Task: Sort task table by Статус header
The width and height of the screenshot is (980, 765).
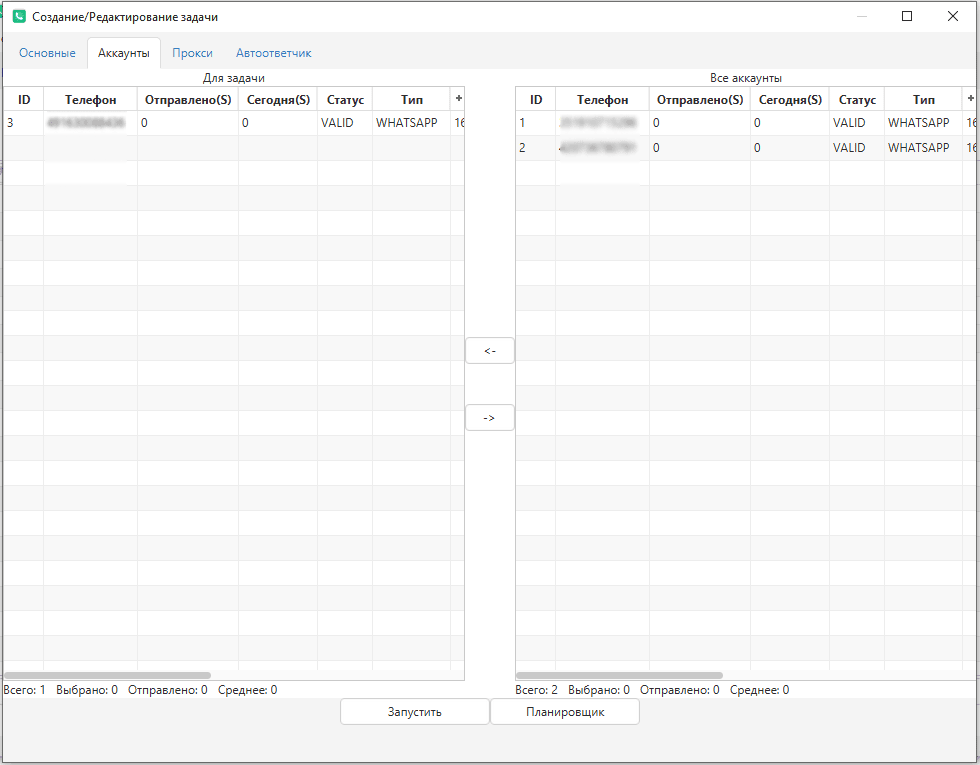Action: (x=345, y=99)
